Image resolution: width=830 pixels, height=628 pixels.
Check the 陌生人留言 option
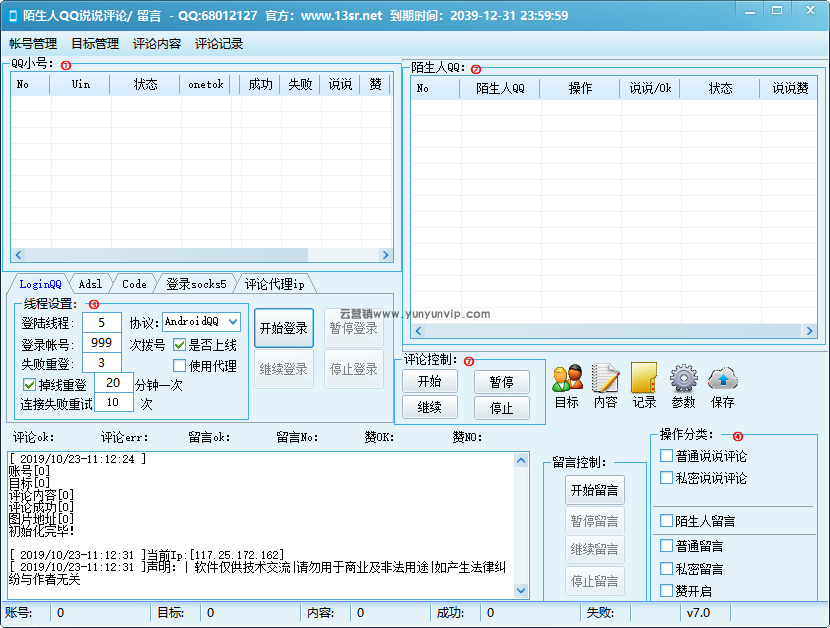point(666,521)
